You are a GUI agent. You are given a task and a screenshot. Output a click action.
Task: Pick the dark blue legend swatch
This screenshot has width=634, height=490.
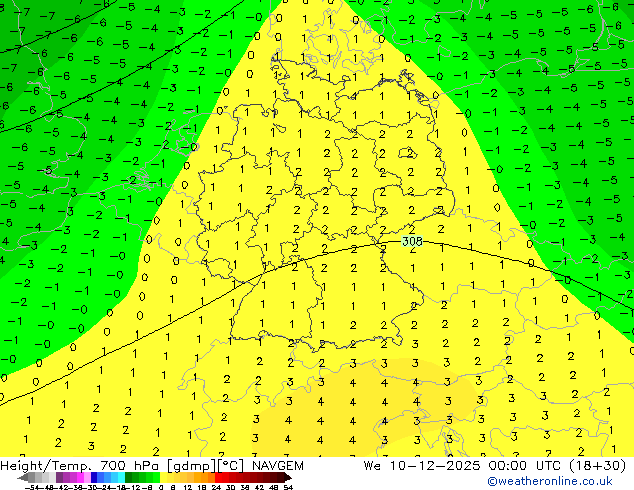click(x=94, y=478)
